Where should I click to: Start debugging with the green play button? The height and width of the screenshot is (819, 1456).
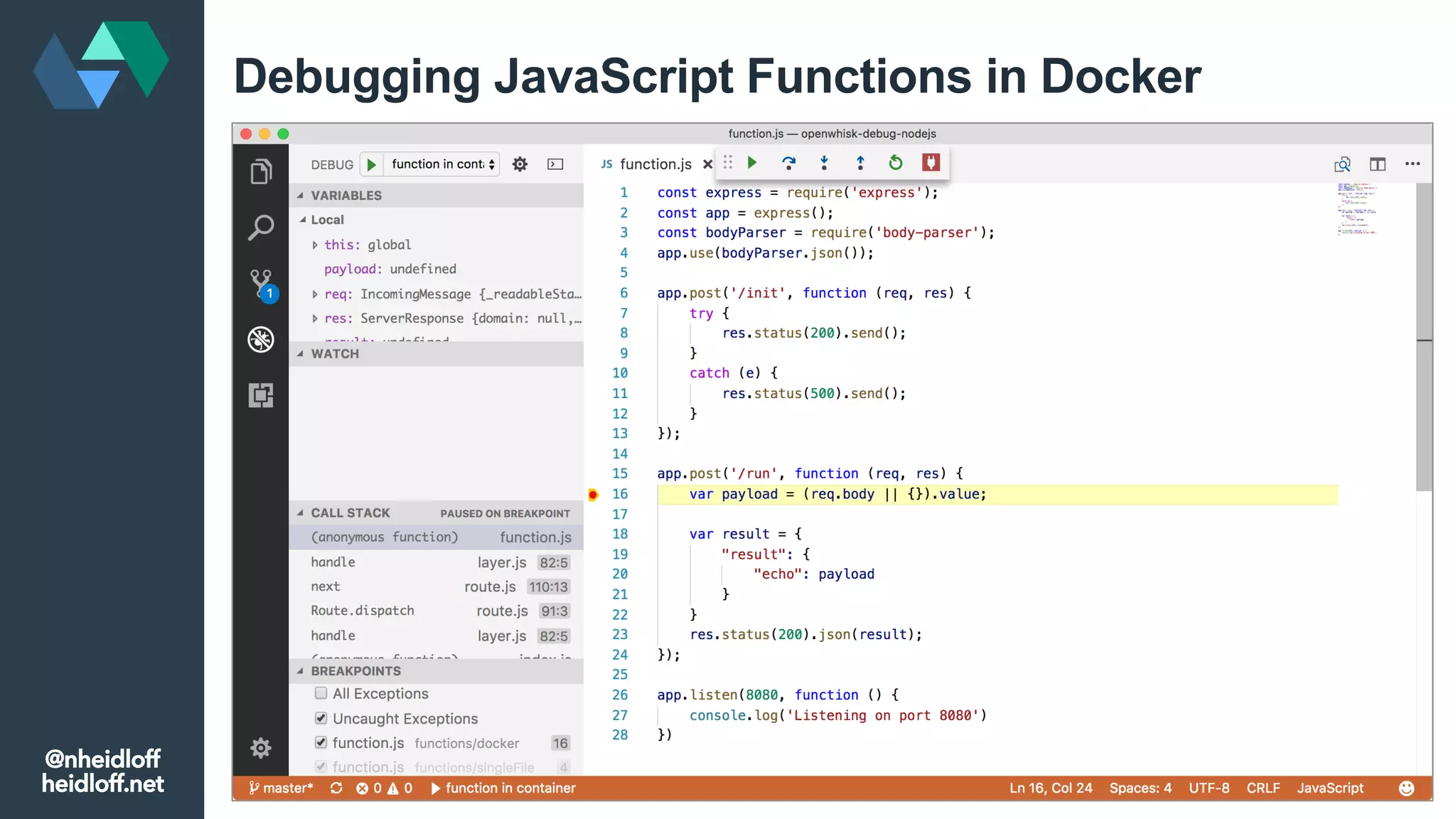coord(371,164)
